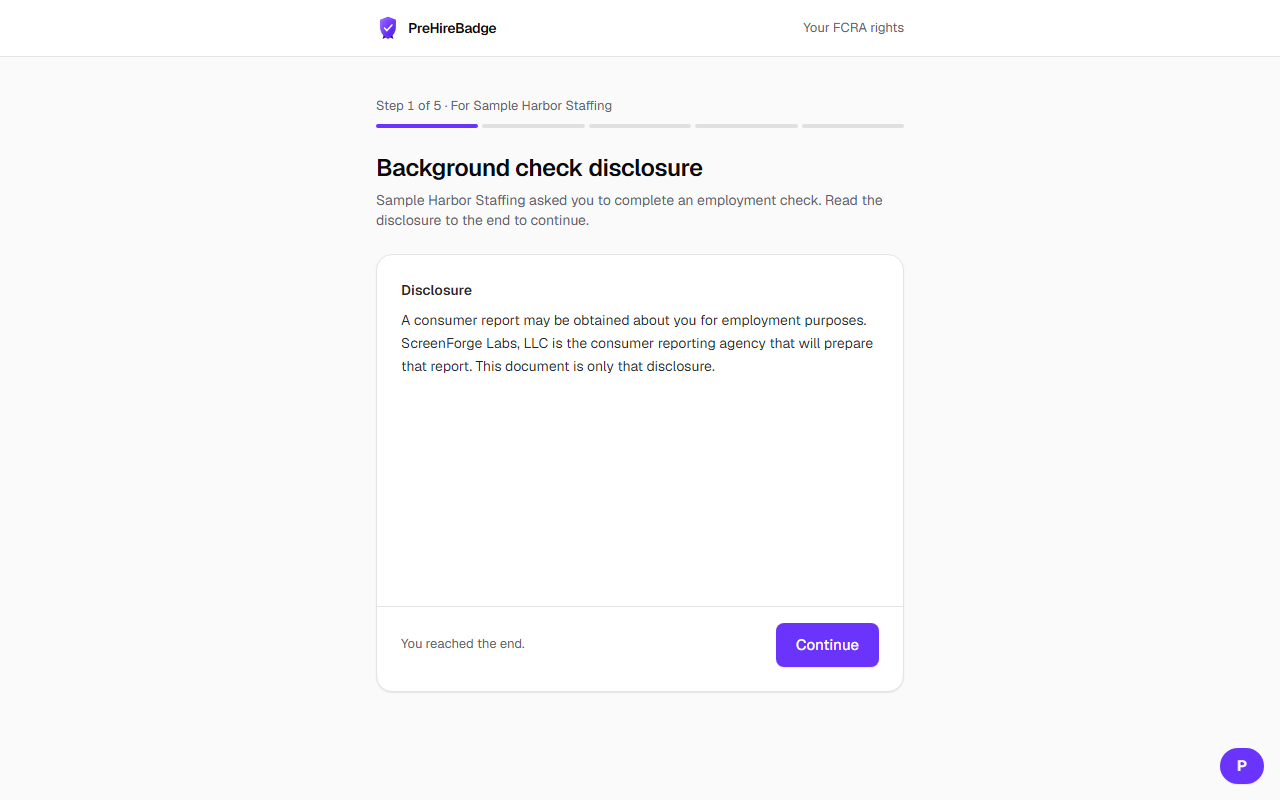Click the bold Disclosure section title
Viewport: 1280px width, 800px height.
[436, 290]
